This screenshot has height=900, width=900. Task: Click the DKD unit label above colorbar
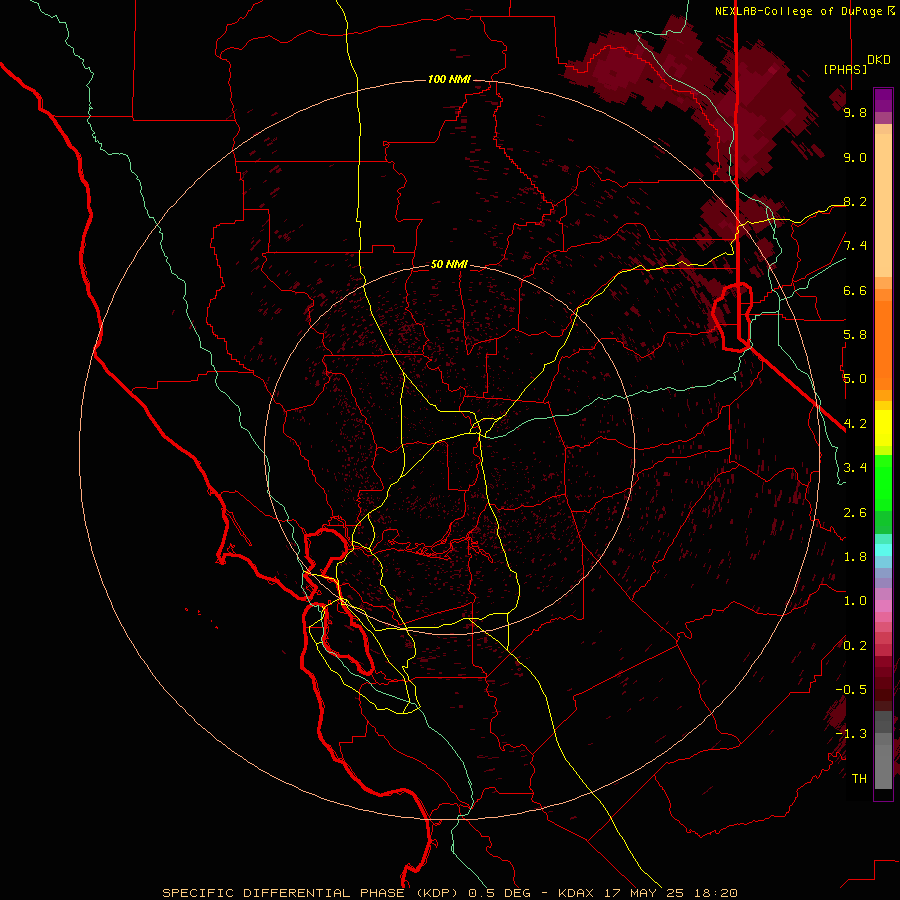coord(879,60)
